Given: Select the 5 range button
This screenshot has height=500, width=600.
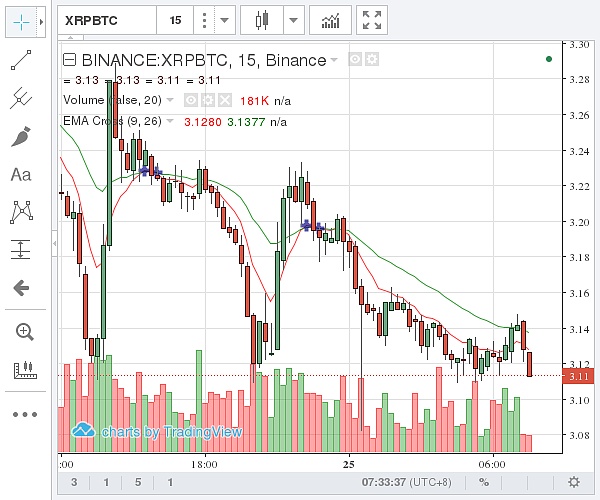Looking at the screenshot, I should point(138,482).
